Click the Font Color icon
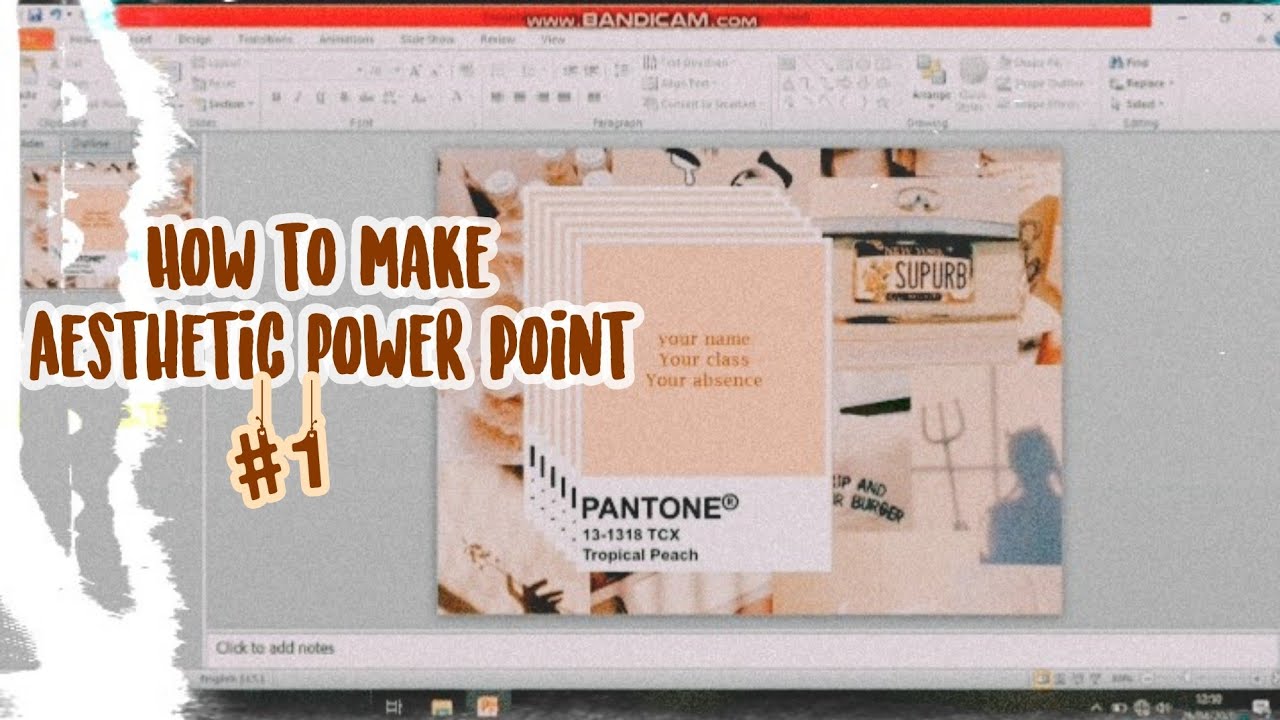The image size is (1280, 720). [x=457, y=97]
